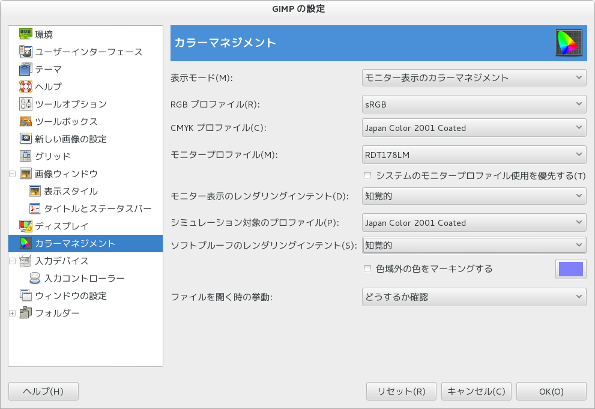Click the OK(O) button
Image resolution: width=595 pixels, height=409 pixels.
click(x=551, y=391)
